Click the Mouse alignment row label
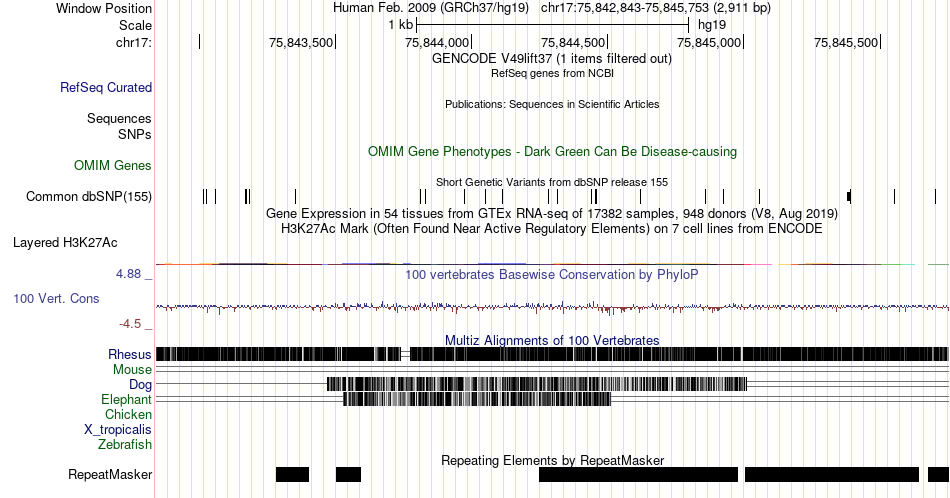This screenshot has height=498, width=950. [x=132, y=369]
